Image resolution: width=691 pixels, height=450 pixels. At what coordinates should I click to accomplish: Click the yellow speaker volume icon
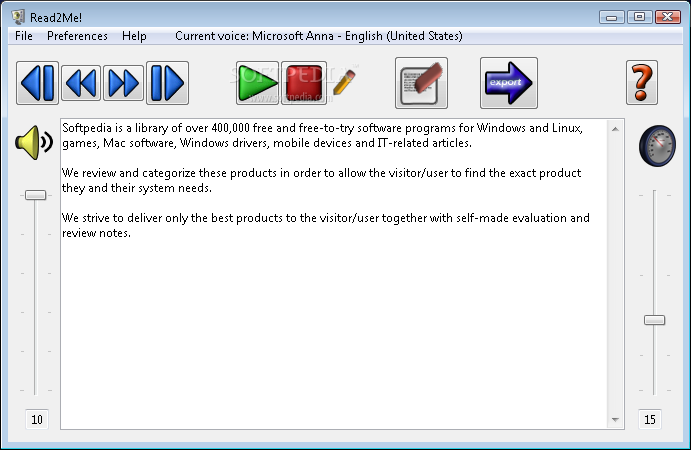coord(34,142)
